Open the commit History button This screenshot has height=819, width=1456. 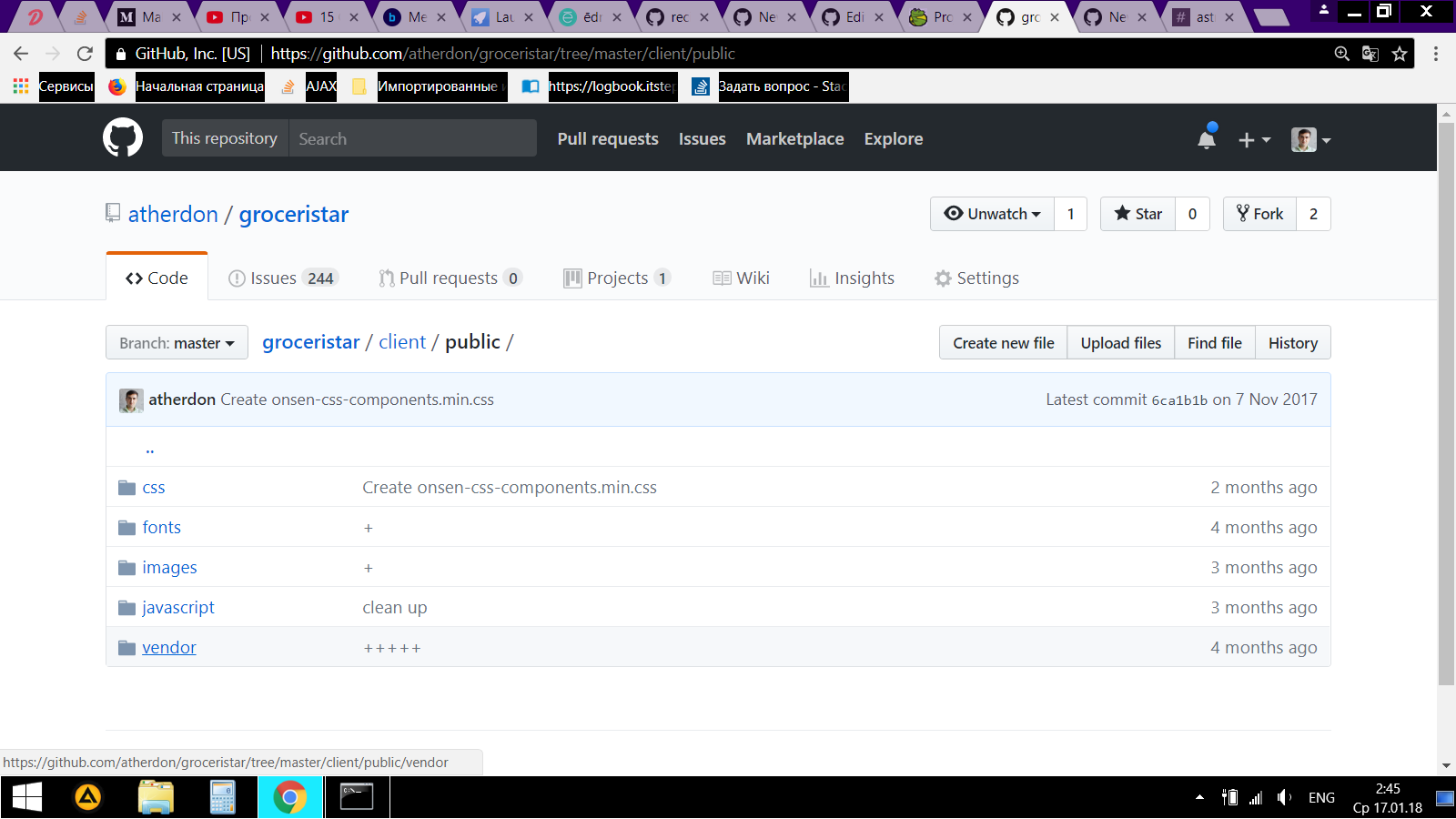[1292, 343]
